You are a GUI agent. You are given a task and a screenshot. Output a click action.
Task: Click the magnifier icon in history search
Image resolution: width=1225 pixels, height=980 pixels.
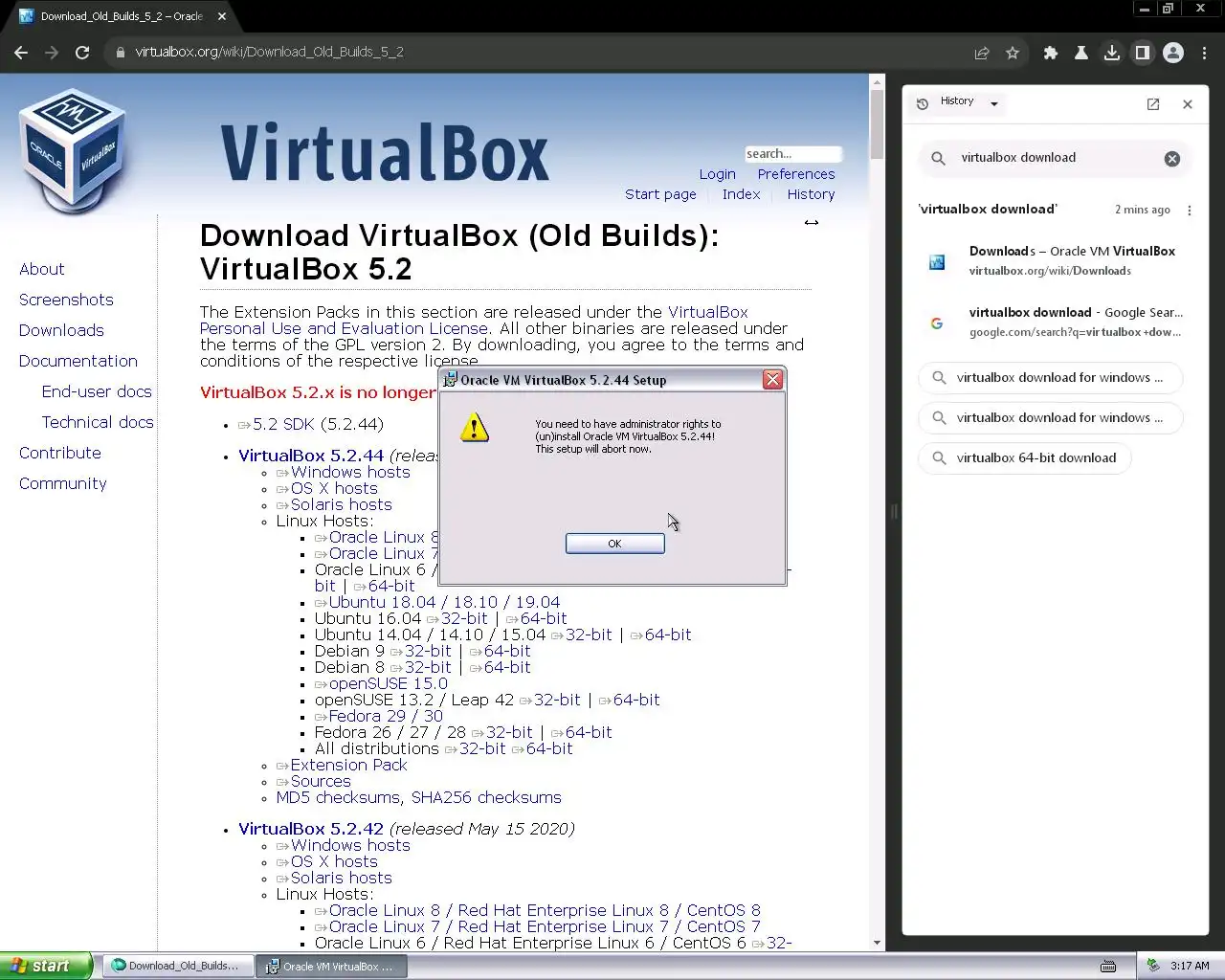[x=939, y=159]
